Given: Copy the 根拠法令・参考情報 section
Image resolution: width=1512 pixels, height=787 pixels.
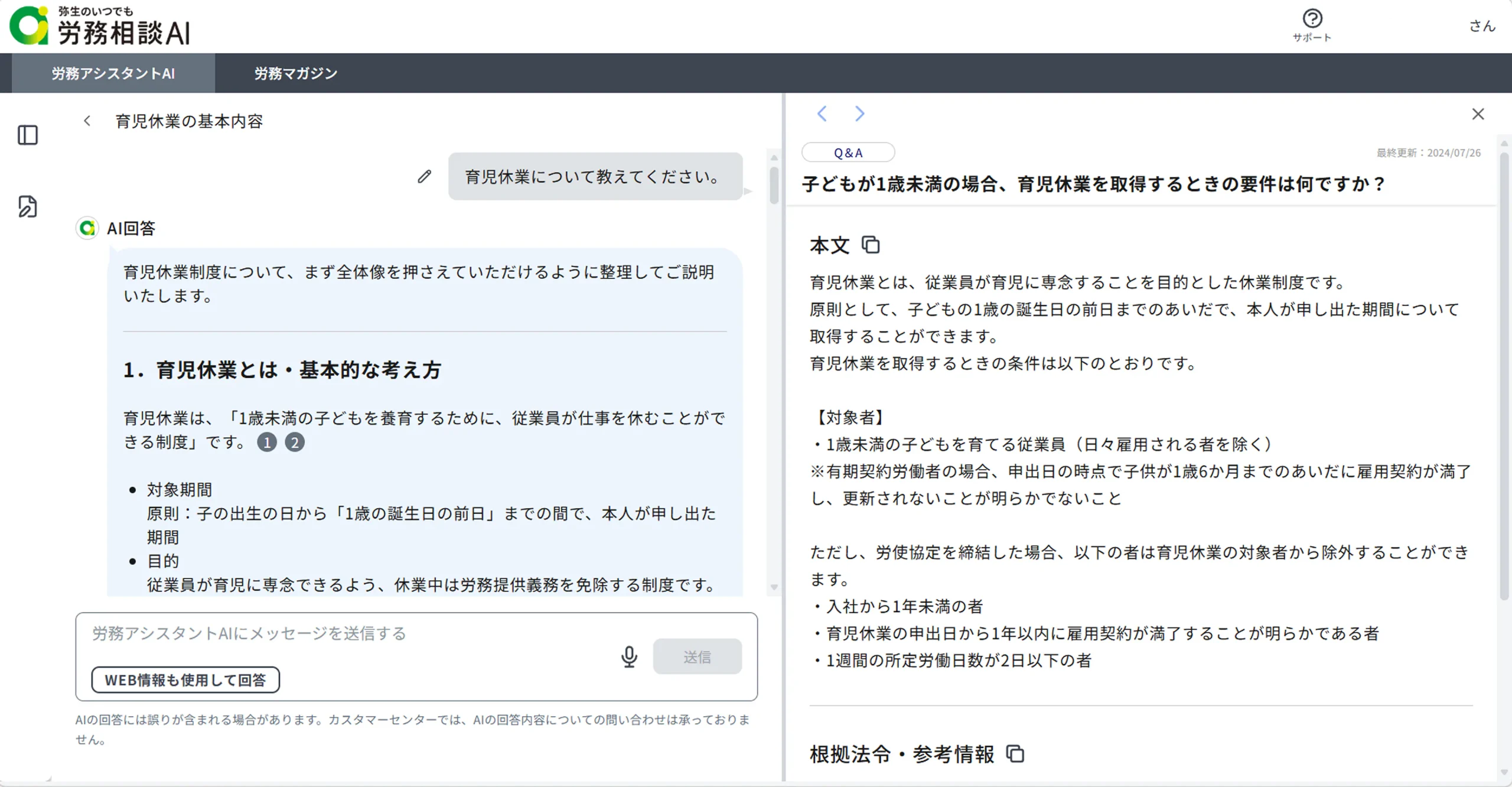Looking at the screenshot, I should tap(1015, 754).
